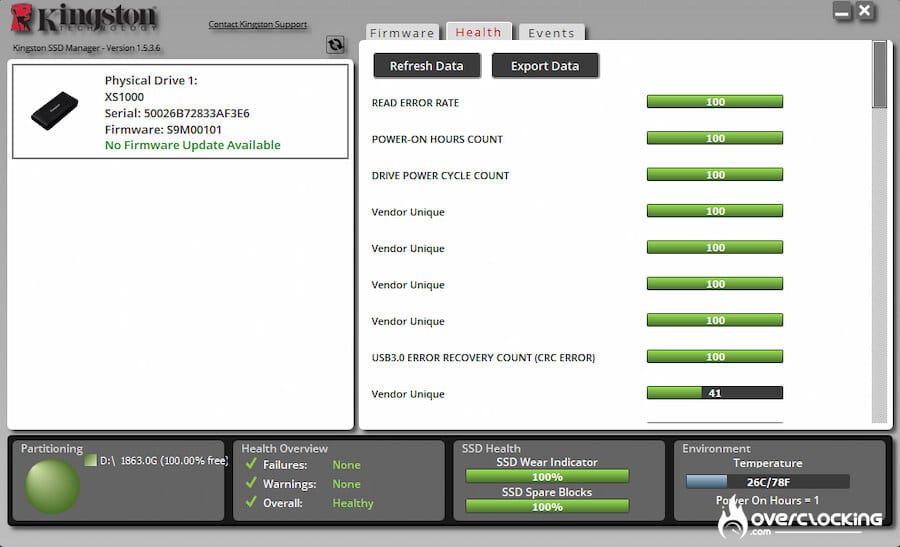Screen dimensions: 900x547
Task: Click the Failures None status value
Action: click(x=347, y=465)
